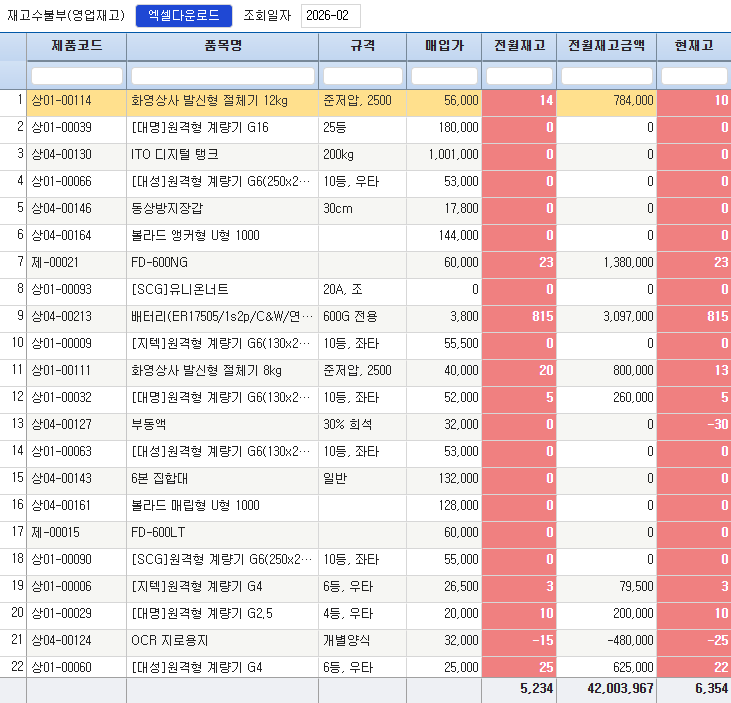Click spec cell 20A, 조
731x703 pixels.
click(x=343, y=290)
